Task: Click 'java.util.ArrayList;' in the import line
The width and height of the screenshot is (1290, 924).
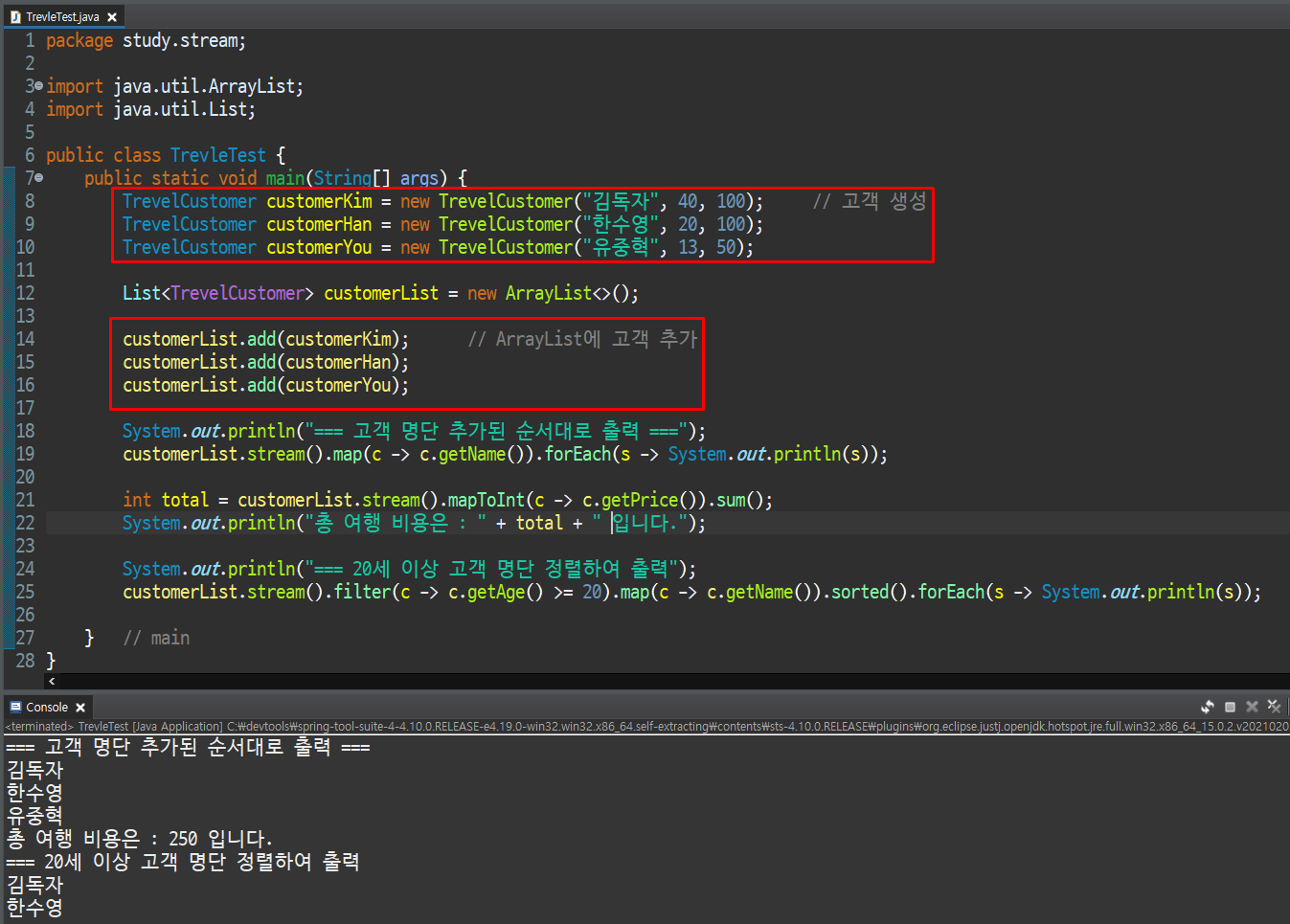Action: 208,87
